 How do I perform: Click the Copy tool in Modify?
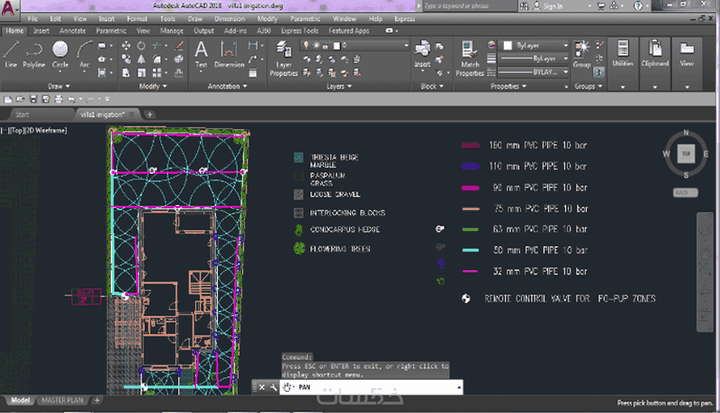click(x=126, y=59)
